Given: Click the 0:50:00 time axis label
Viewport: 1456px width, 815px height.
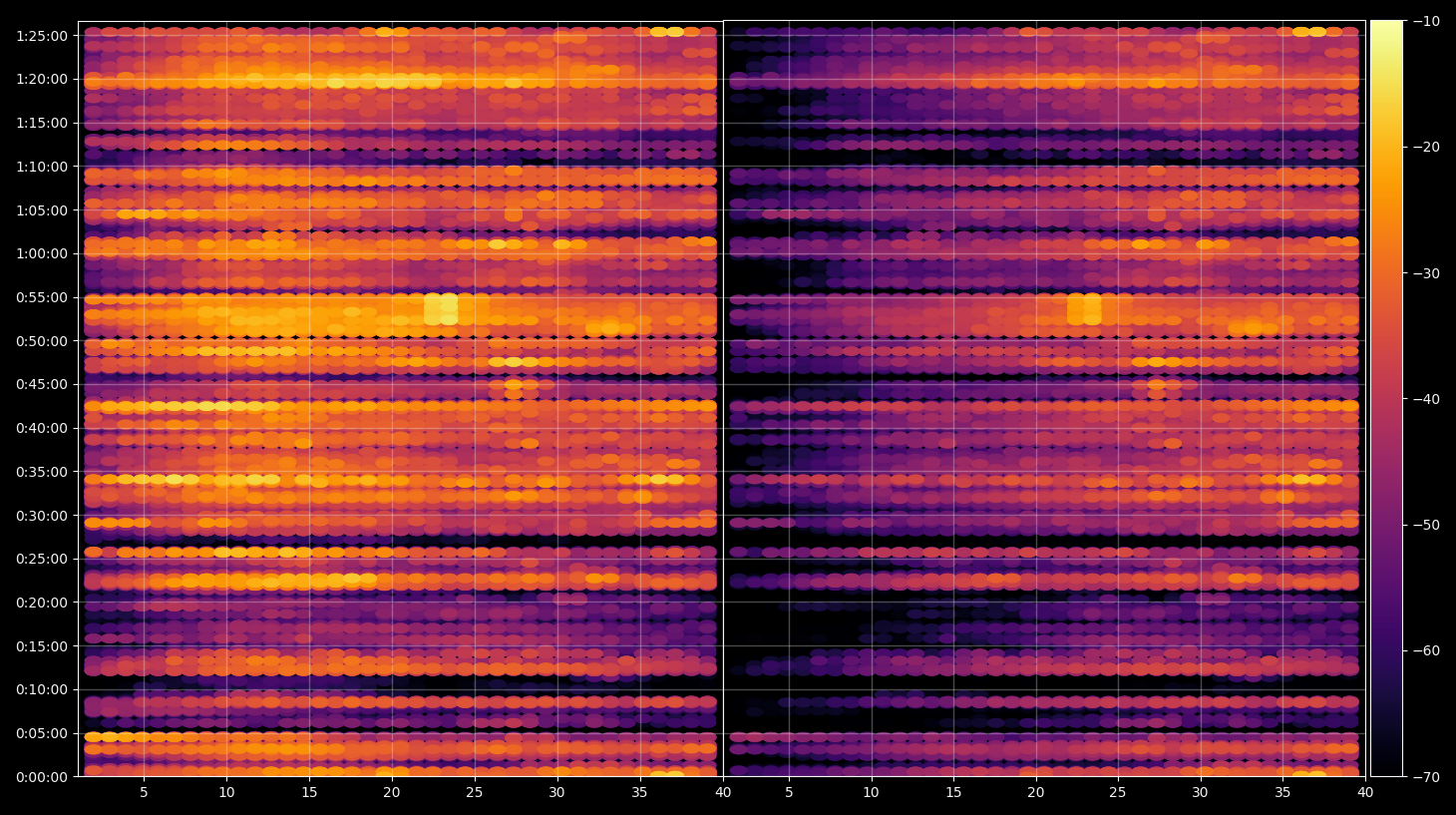Looking at the screenshot, I should coord(42,341).
